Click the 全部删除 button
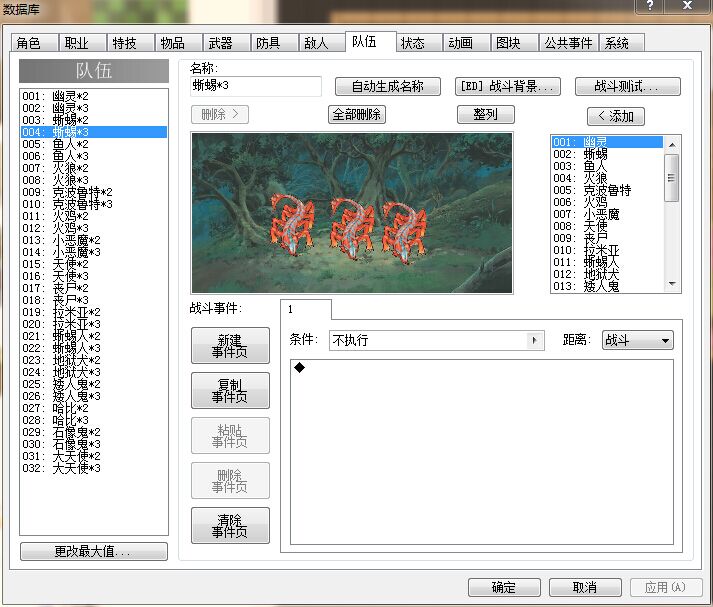Screen dimensions: 713x607 (356, 115)
